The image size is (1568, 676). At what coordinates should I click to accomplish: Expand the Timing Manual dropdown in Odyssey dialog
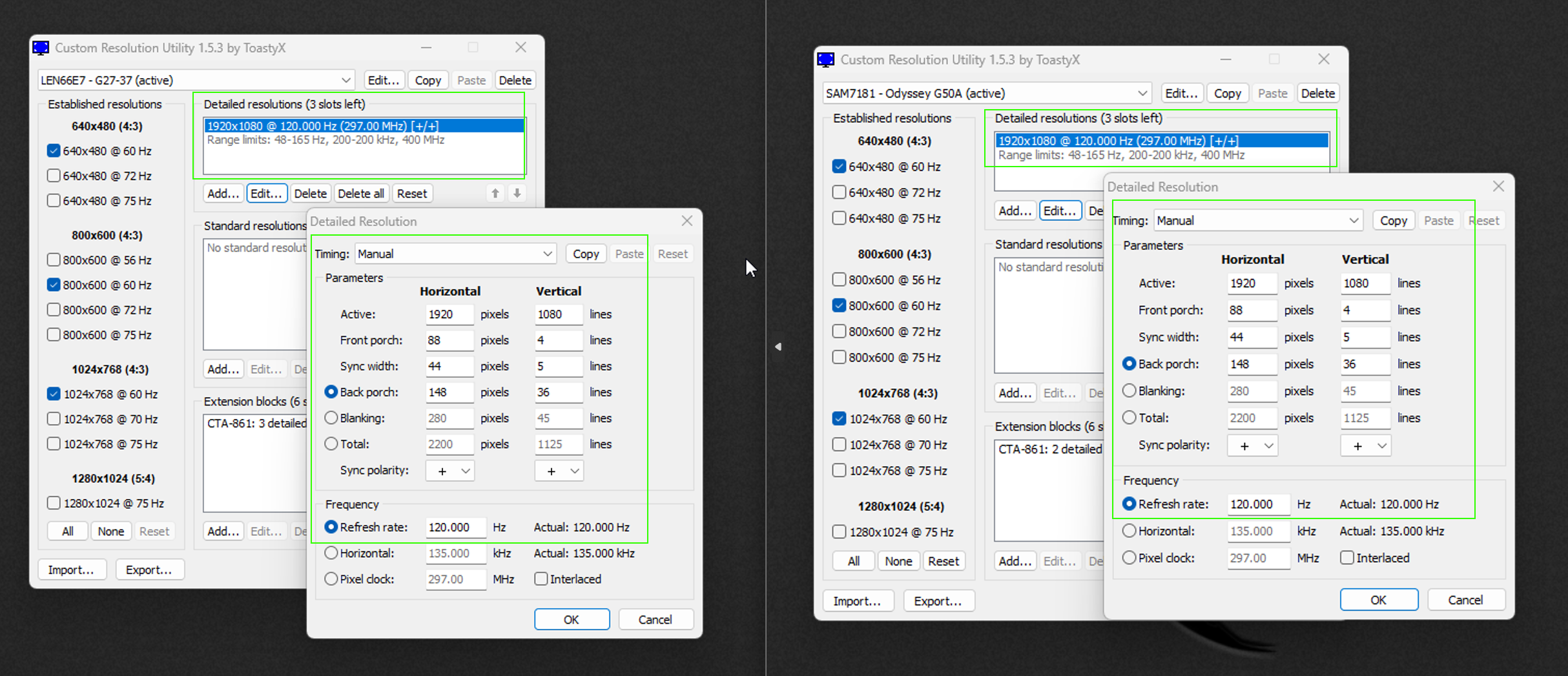[x=1257, y=221]
